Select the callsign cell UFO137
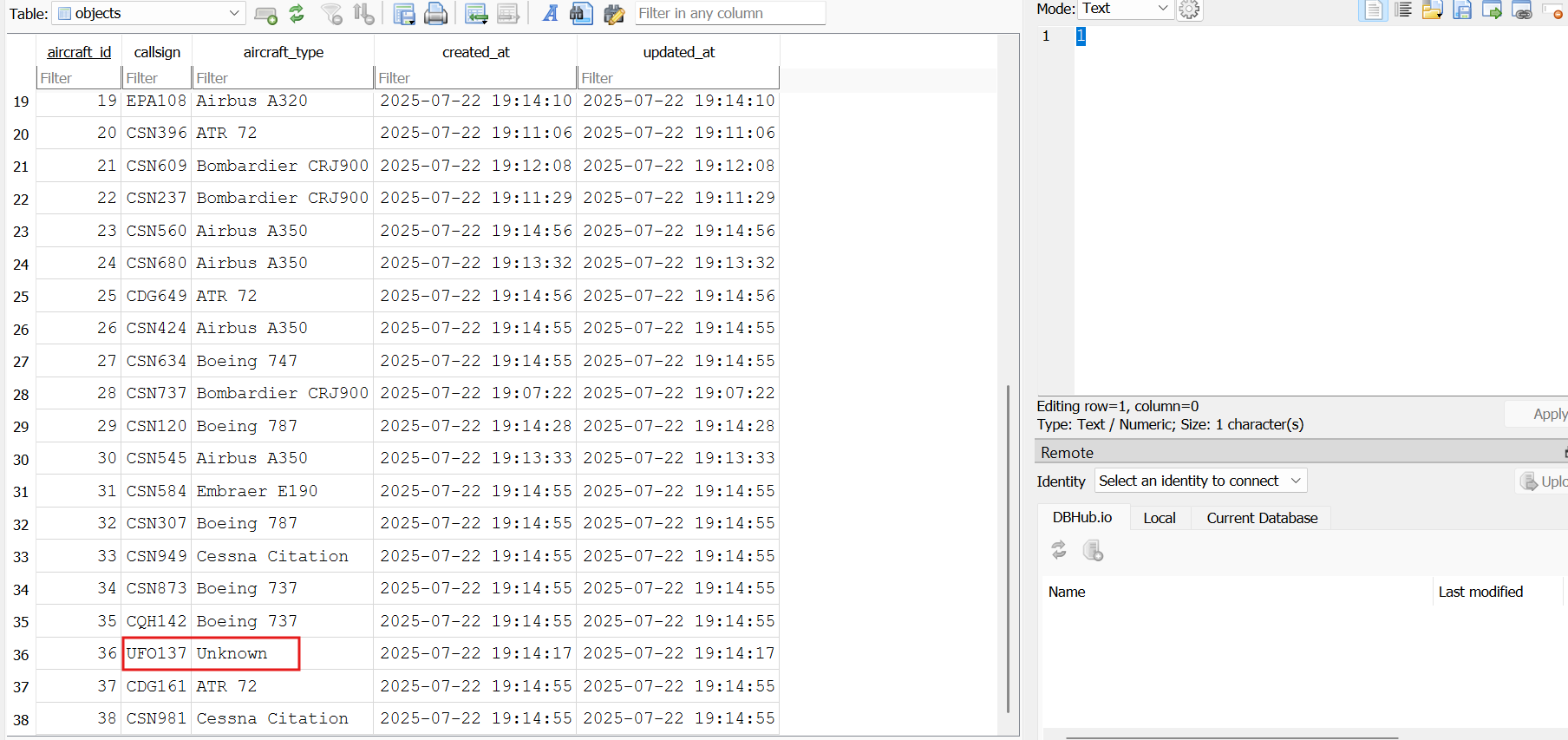 pyautogui.click(x=157, y=653)
